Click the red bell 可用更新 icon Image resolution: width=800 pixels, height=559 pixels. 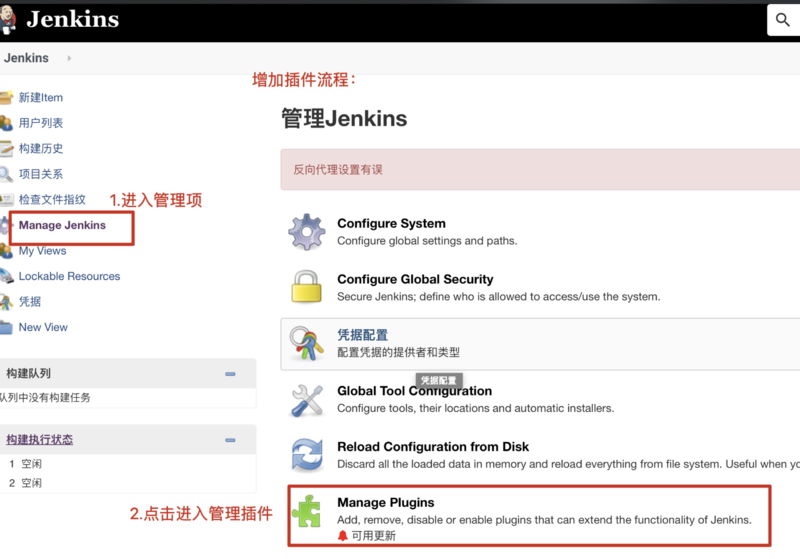pyautogui.click(x=342, y=536)
